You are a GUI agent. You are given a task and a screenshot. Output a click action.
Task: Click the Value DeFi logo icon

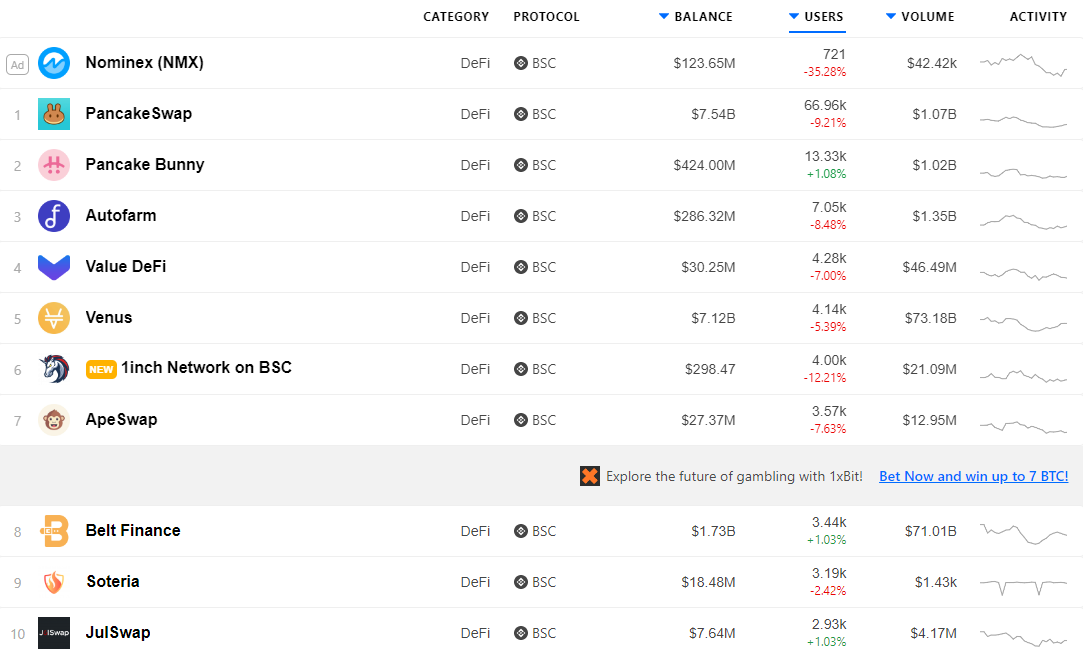(54, 267)
